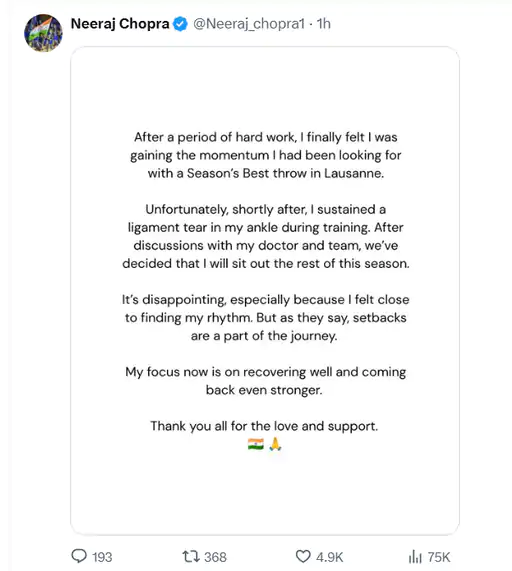Click the "recovering well and coming back" paragraph
The height and width of the screenshot is (571, 512).
click(x=265, y=381)
